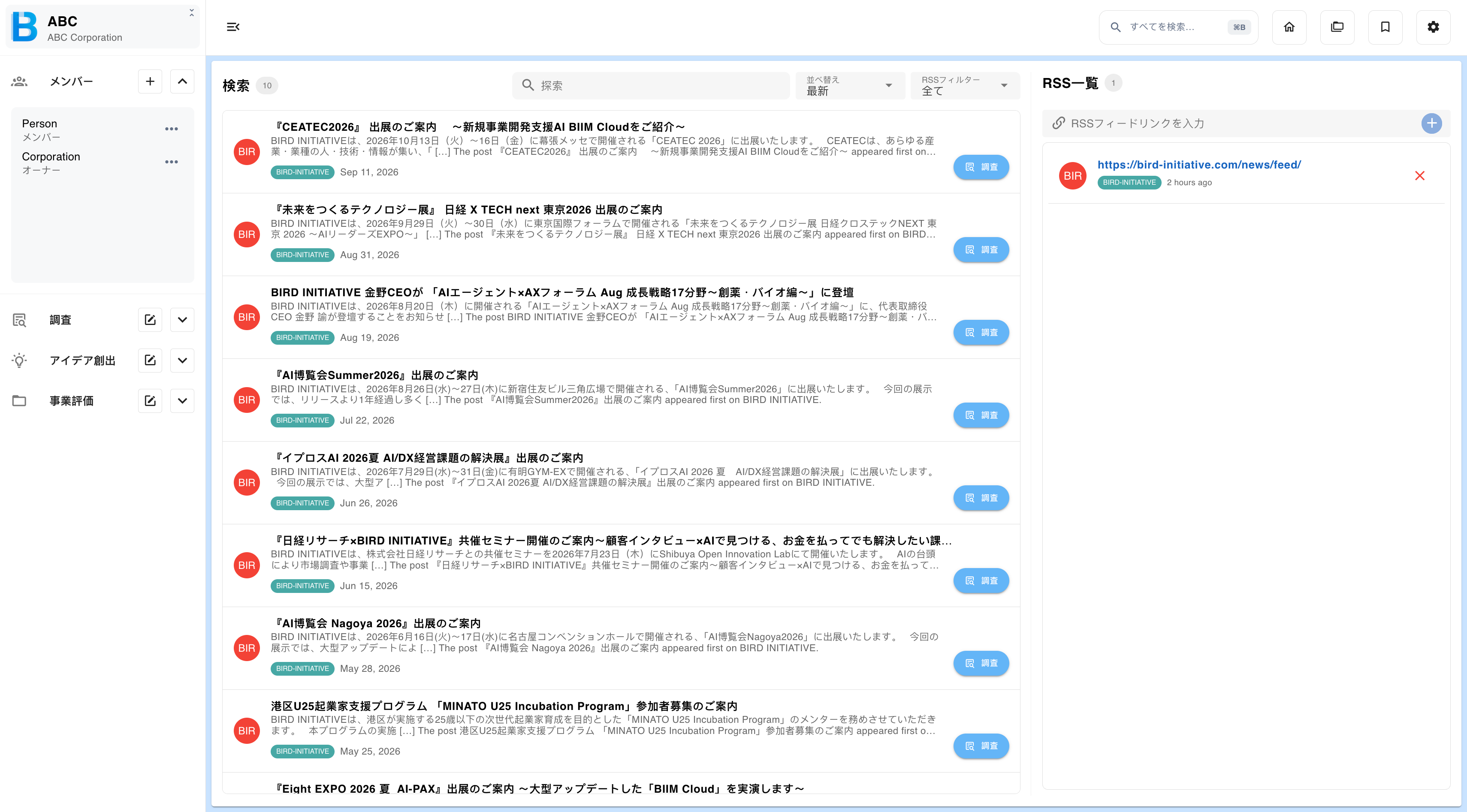Click BIR avatar of the CEATEC2026 article
The height and width of the screenshot is (812, 1467).
click(x=247, y=152)
